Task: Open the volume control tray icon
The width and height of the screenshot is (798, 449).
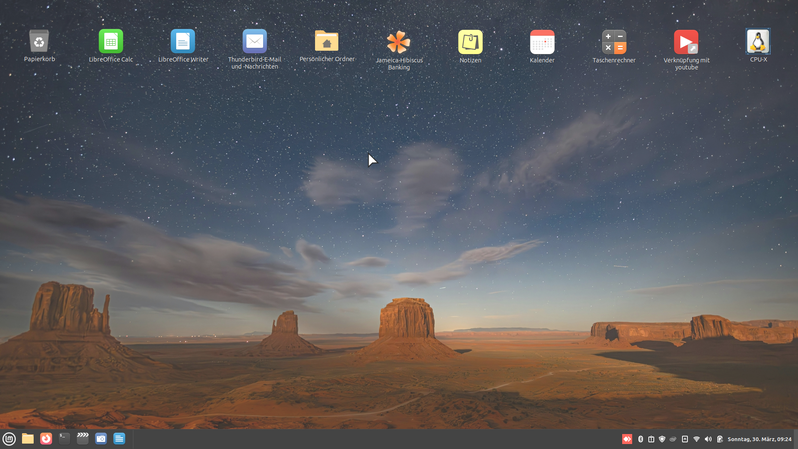Action: coord(708,439)
